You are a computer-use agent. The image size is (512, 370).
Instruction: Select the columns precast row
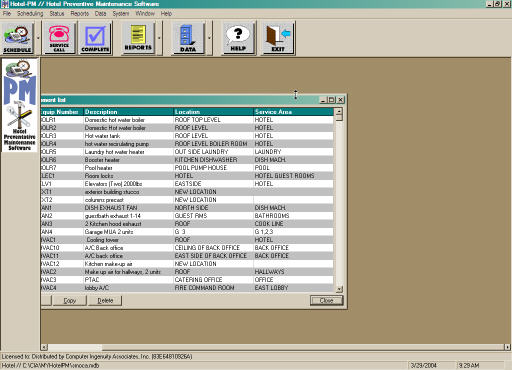[x=187, y=200]
